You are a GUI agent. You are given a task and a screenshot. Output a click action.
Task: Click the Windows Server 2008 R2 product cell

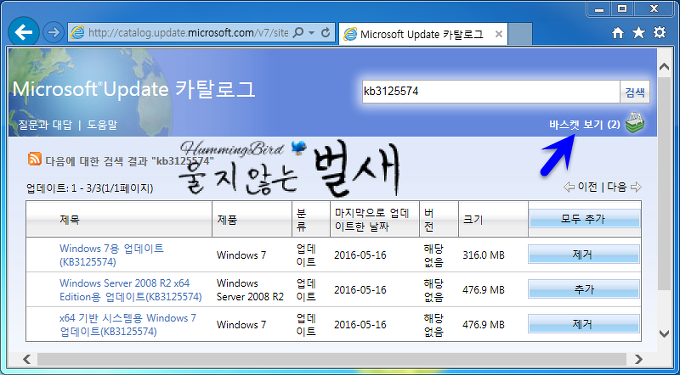click(250, 290)
